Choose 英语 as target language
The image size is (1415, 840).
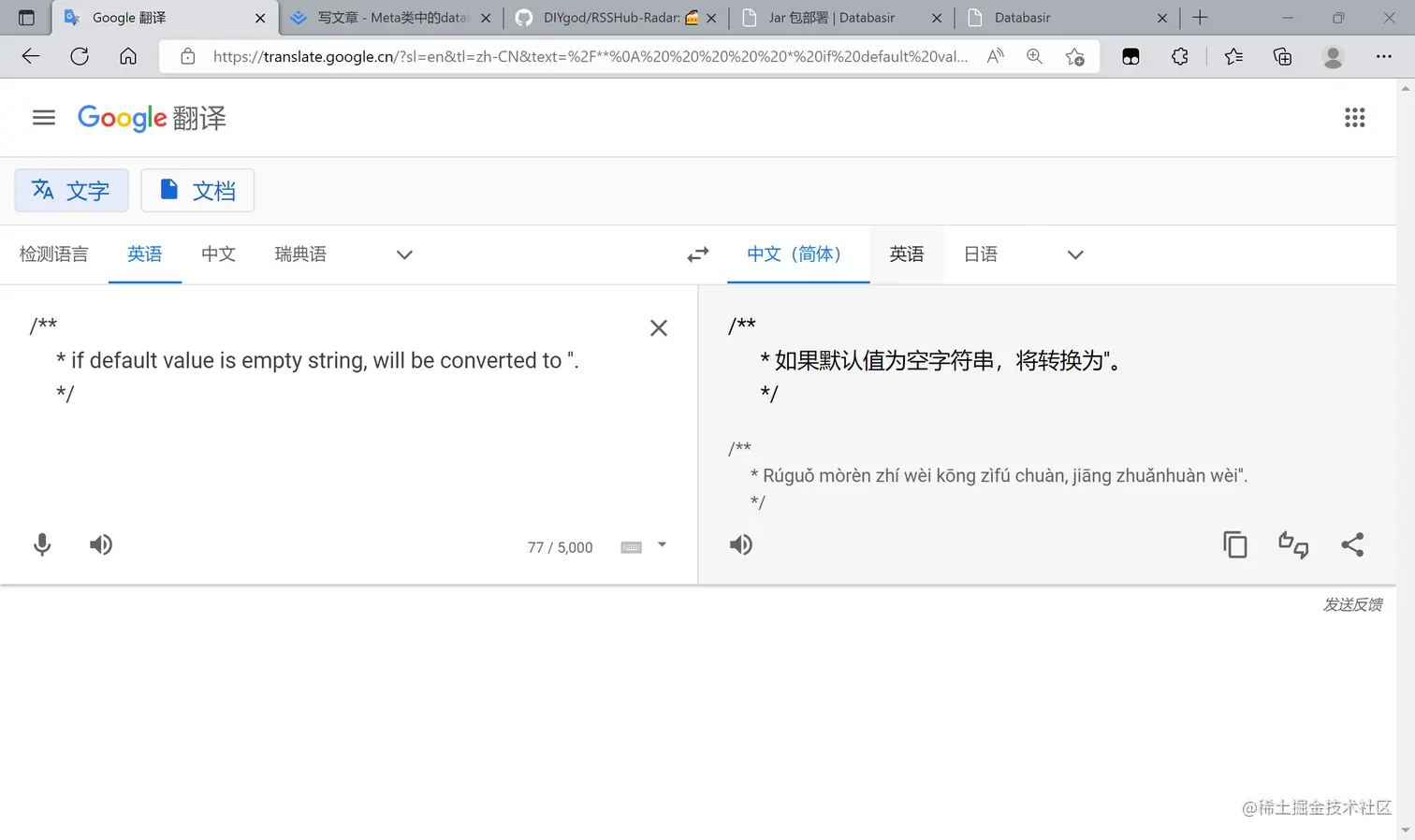pyautogui.click(x=907, y=254)
